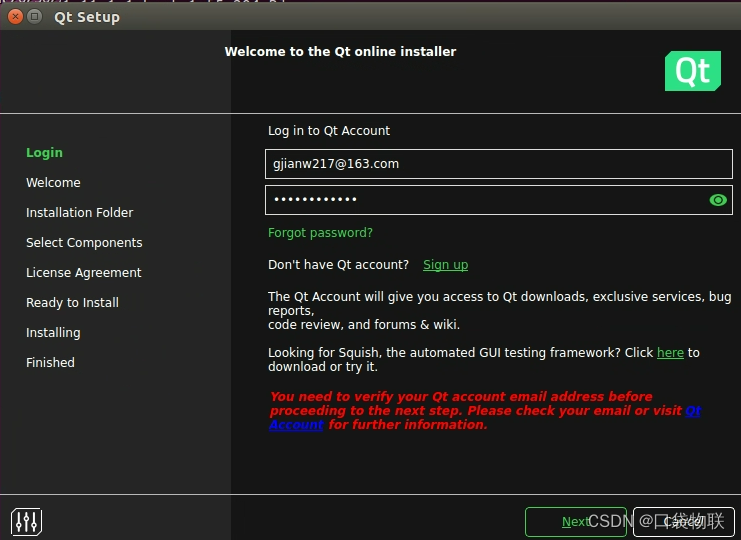Screen dimensions: 741x540
Task: Click the green Qt logo
Action: click(x=693, y=71)
